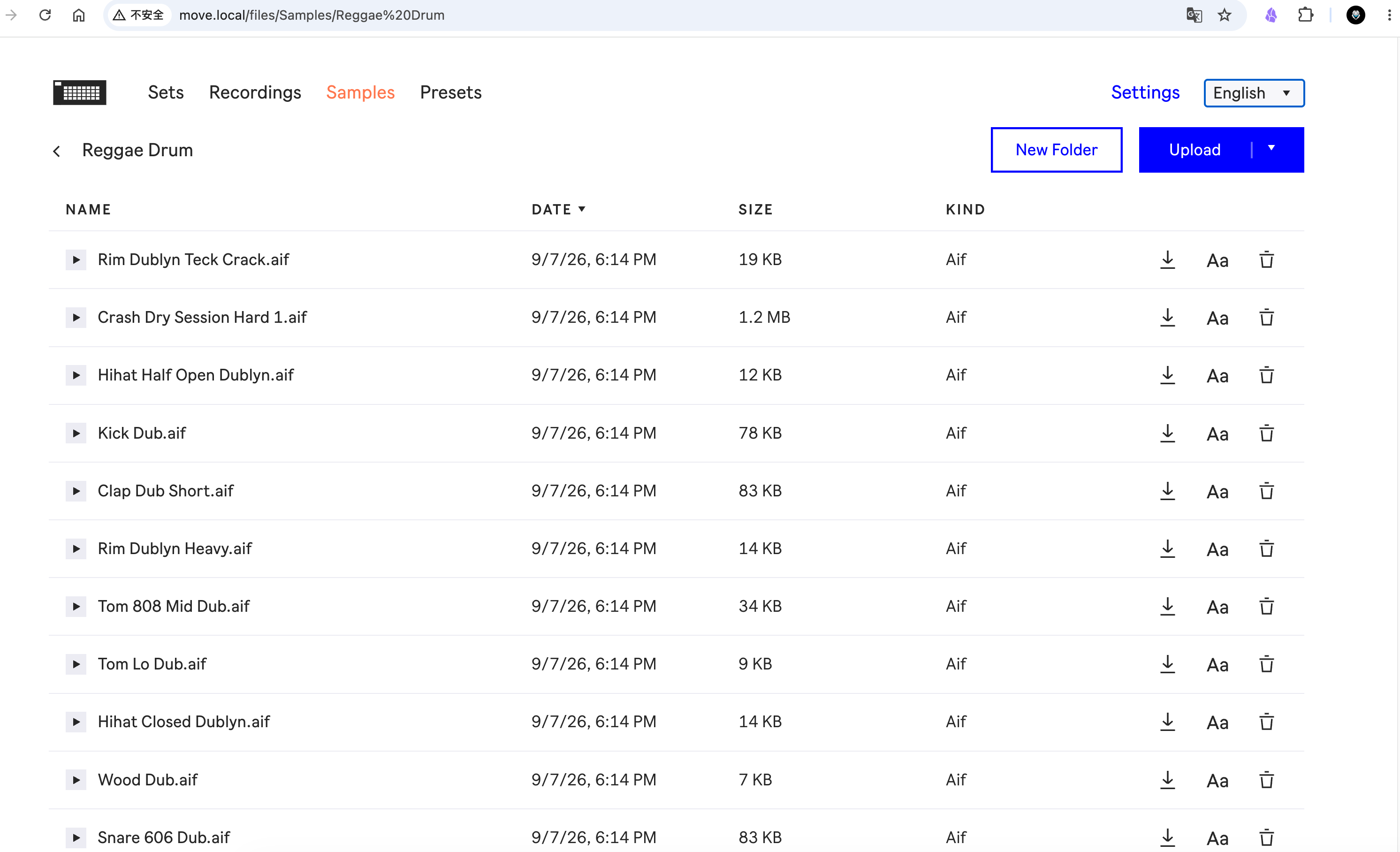Open the Recordings tab

click(255, 92)
